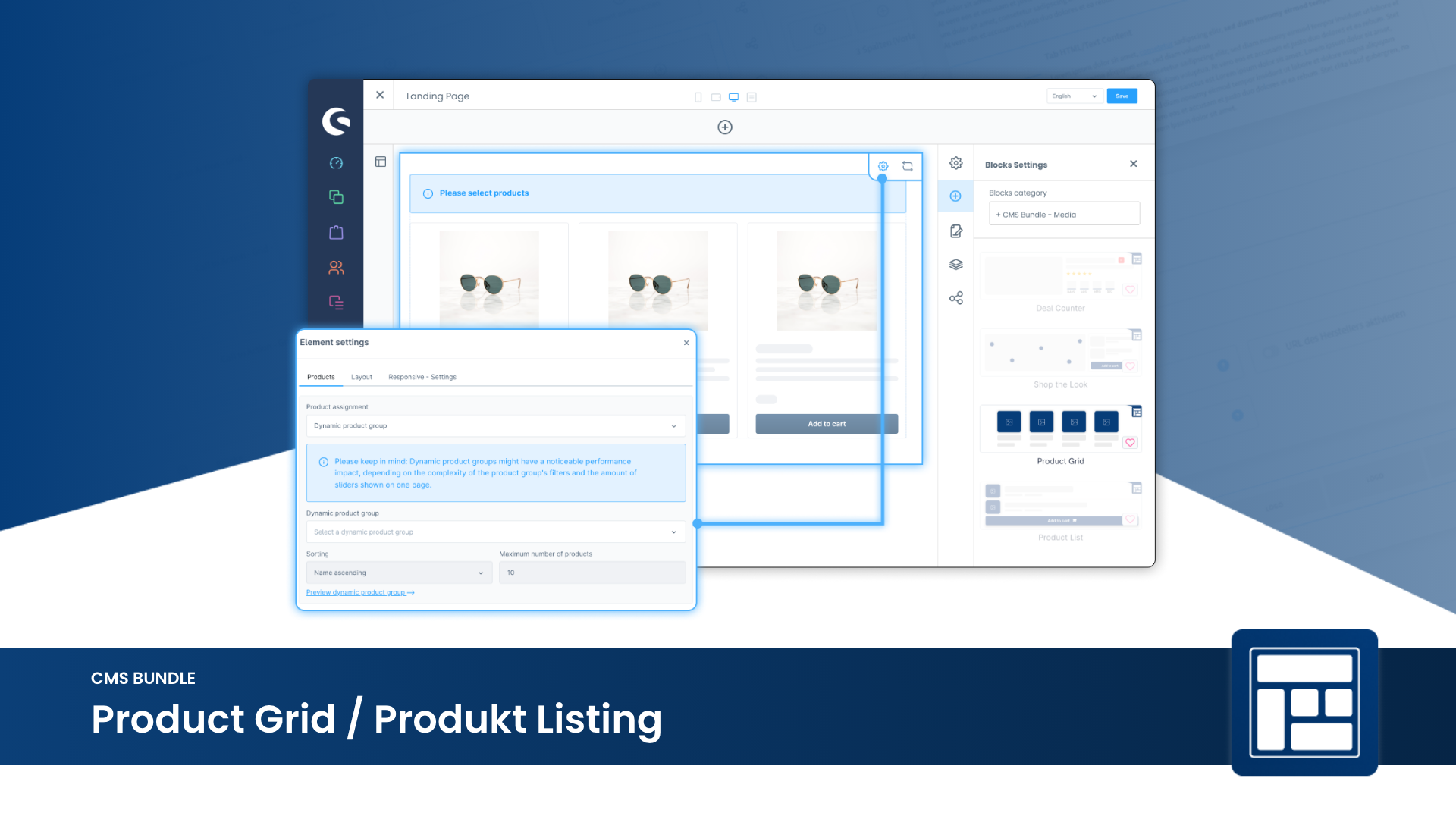
Task: Open the Sorting Name ascending dropdown
Action: 399,573
